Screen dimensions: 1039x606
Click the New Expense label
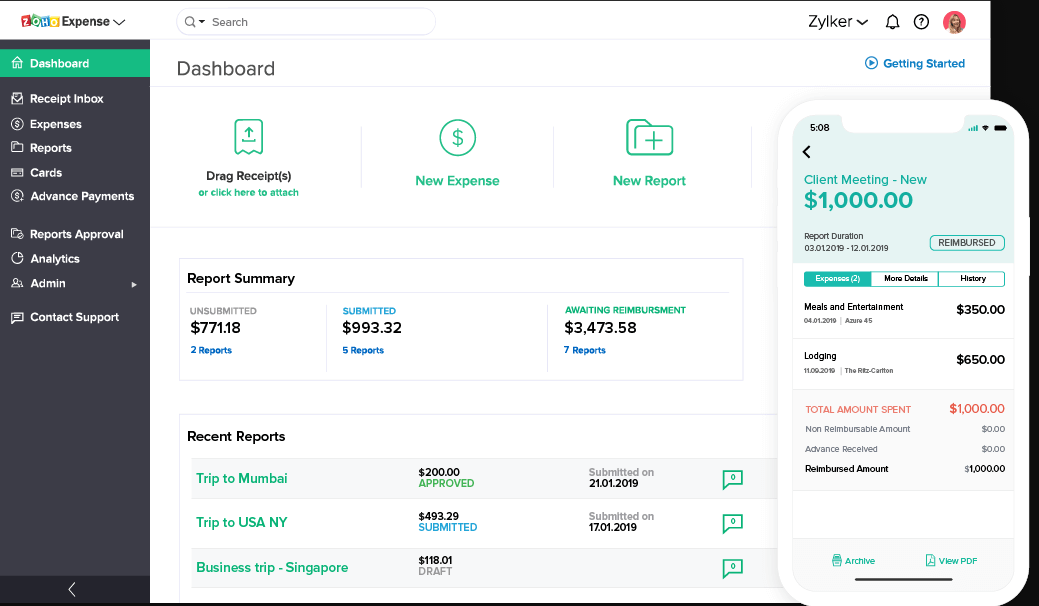click(x=457, y=181)
